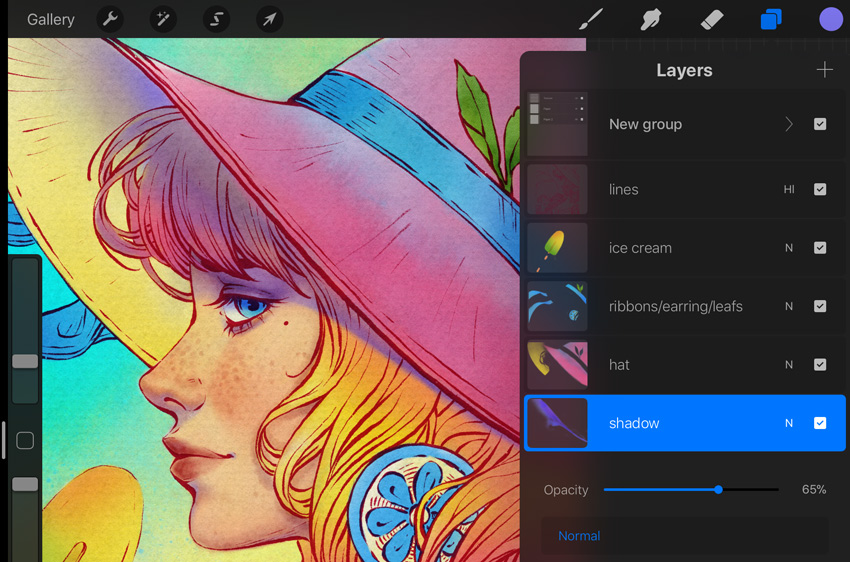Viewport: 850px width, 562px height.
Task: Add a new layer with plus icon
Action: tap(825, 69)
